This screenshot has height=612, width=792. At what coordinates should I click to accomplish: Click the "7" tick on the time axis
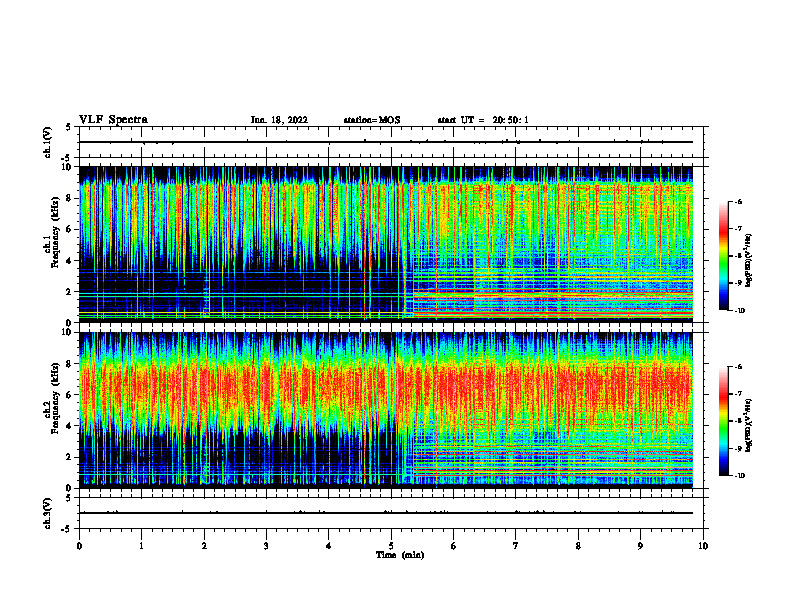516,546
